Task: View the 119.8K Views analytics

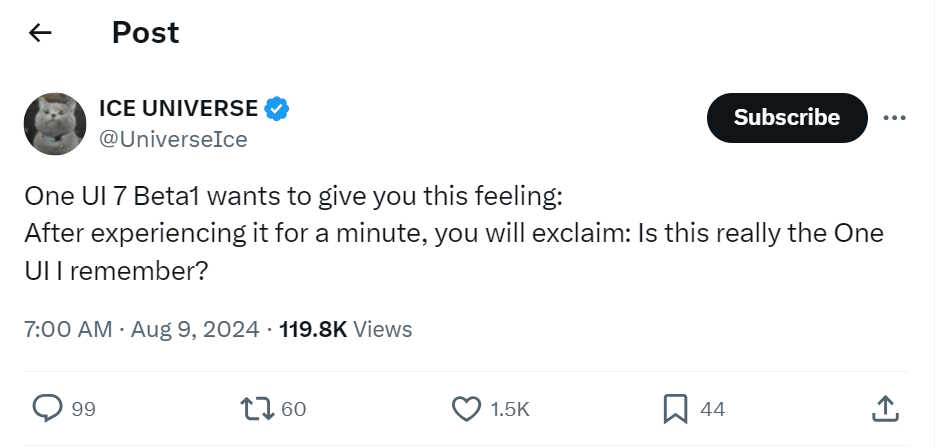Action: pos(345,329)
